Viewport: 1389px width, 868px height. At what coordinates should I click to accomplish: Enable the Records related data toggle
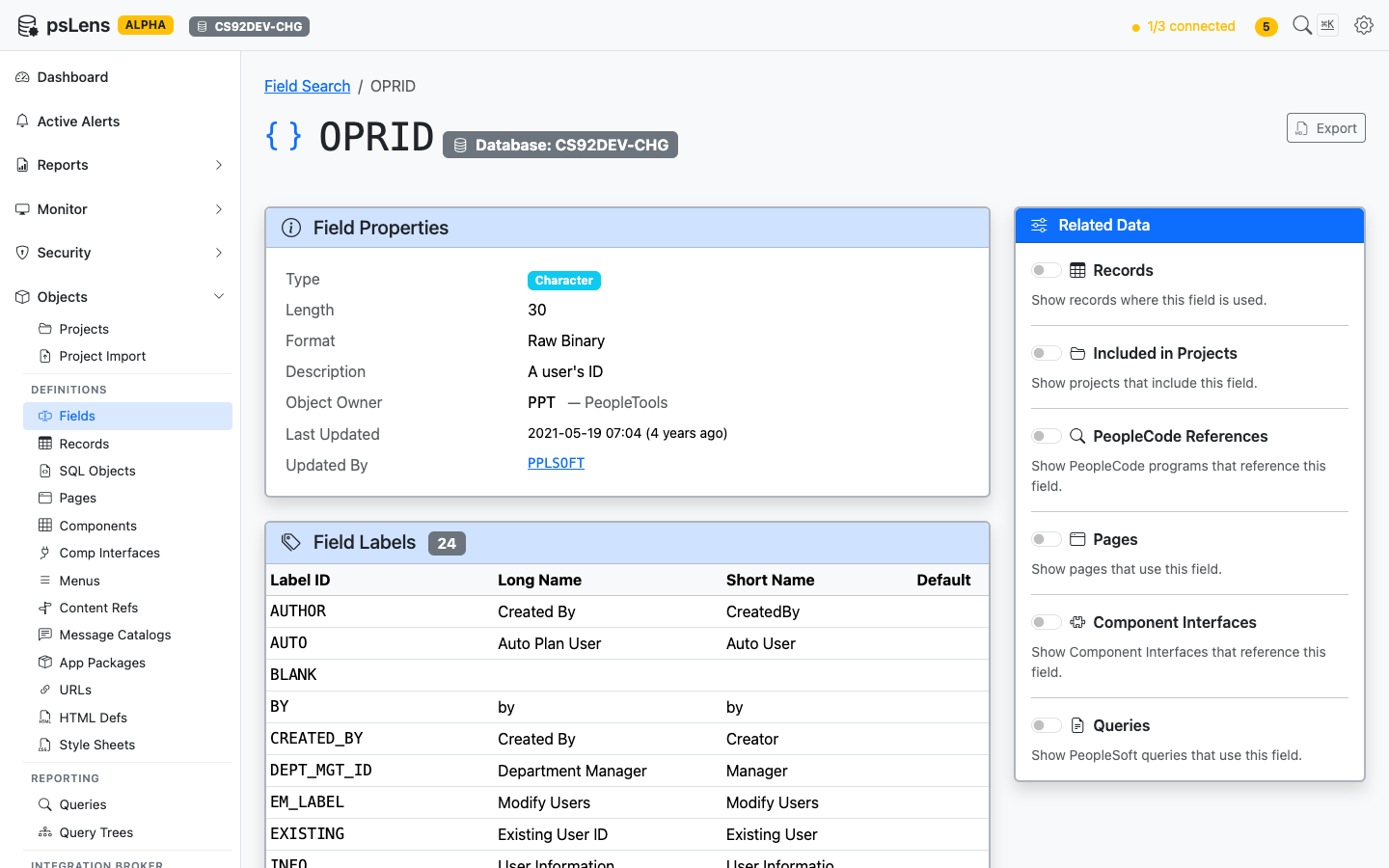pos(1047,270)
